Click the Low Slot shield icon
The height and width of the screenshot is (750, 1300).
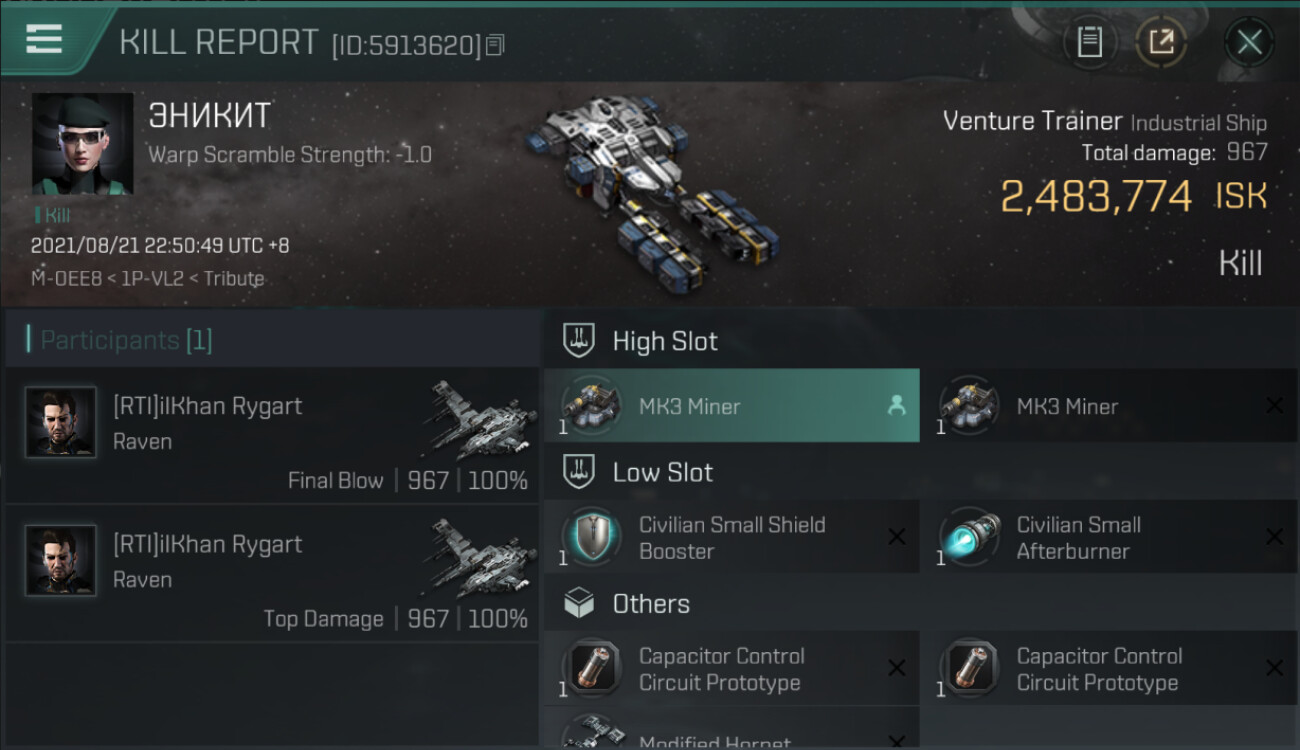pyautogui.click(x=578, y=472)
